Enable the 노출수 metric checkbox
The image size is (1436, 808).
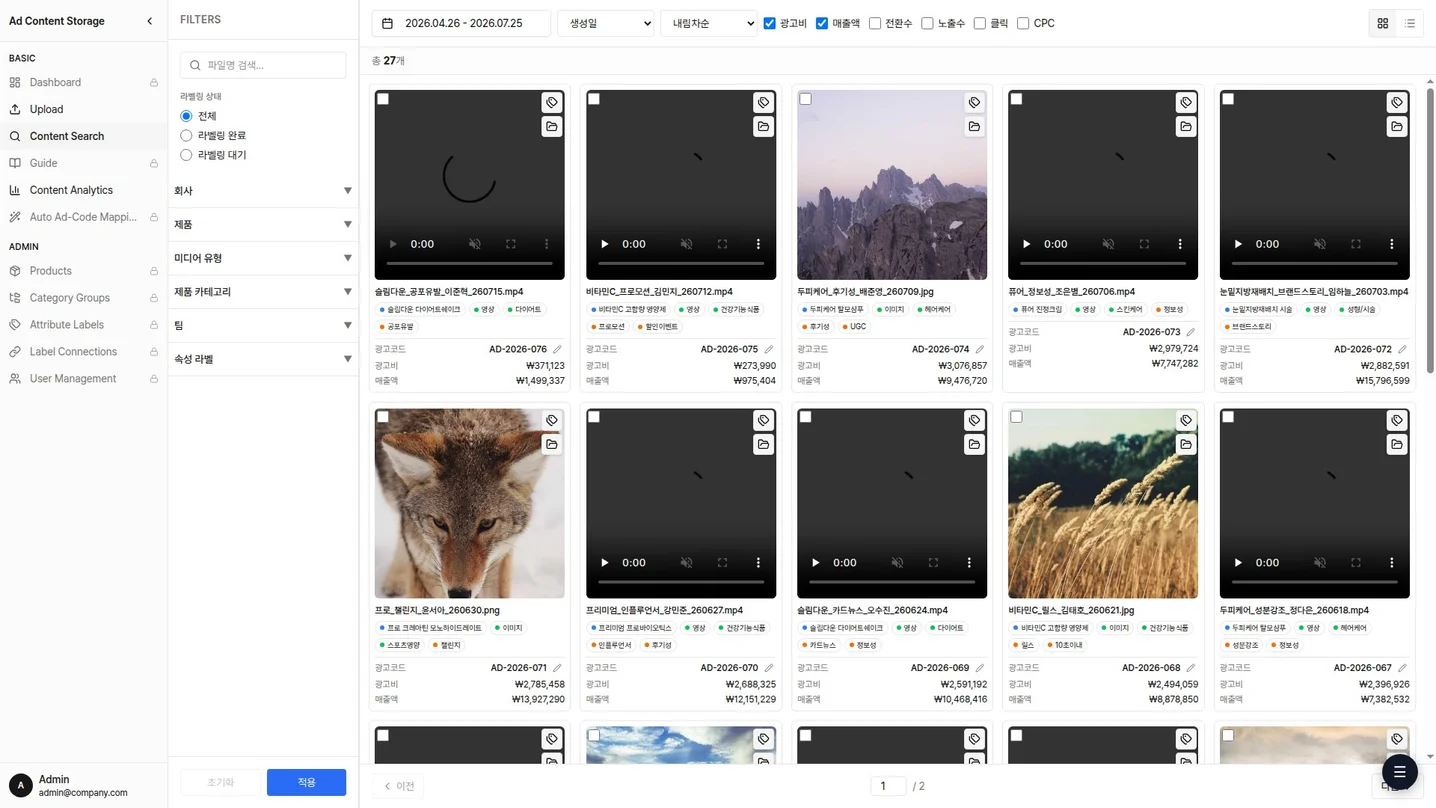(x=927, y=23)
